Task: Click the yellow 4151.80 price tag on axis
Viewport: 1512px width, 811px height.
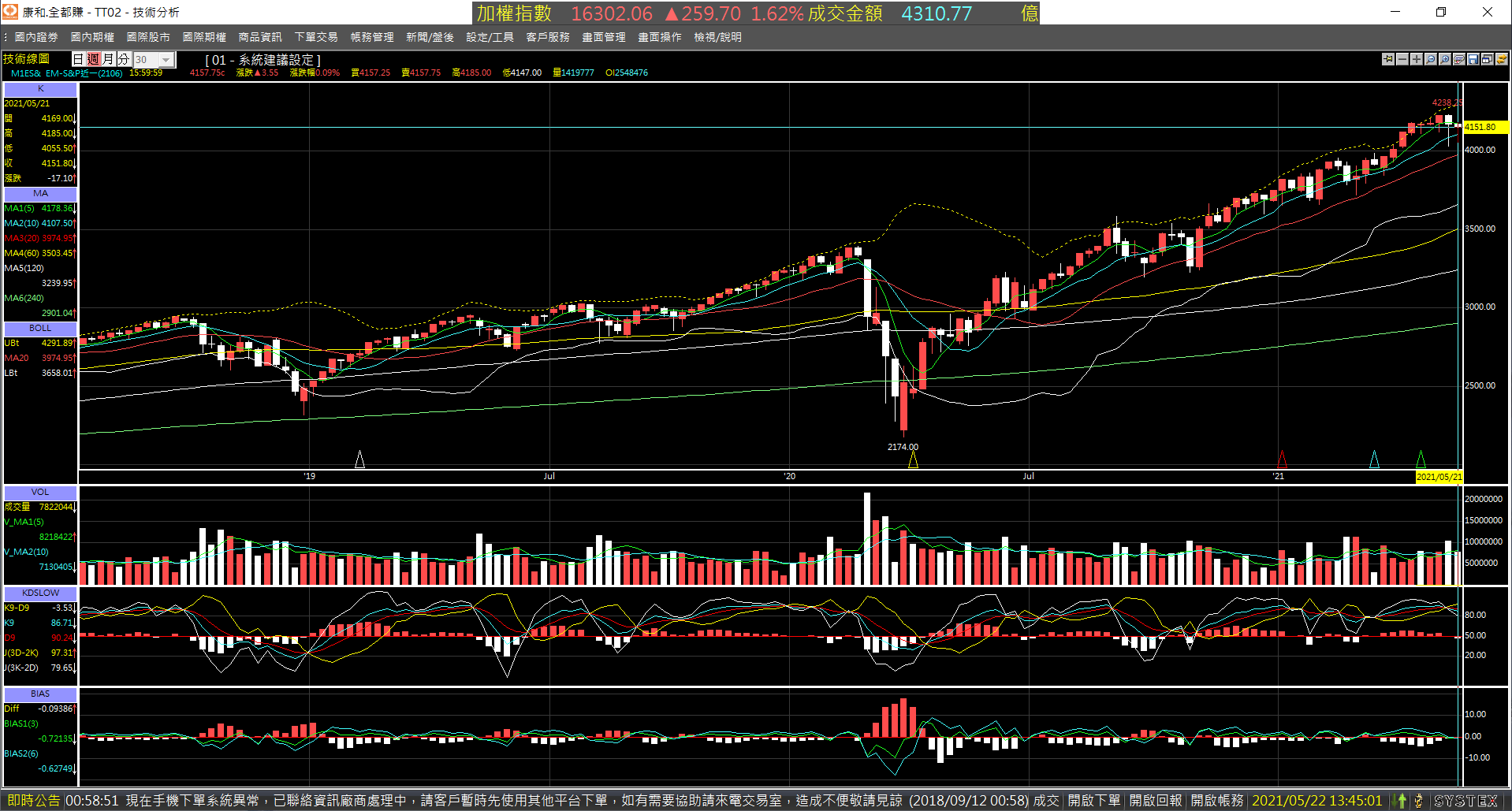Action: pos(1486,127)
